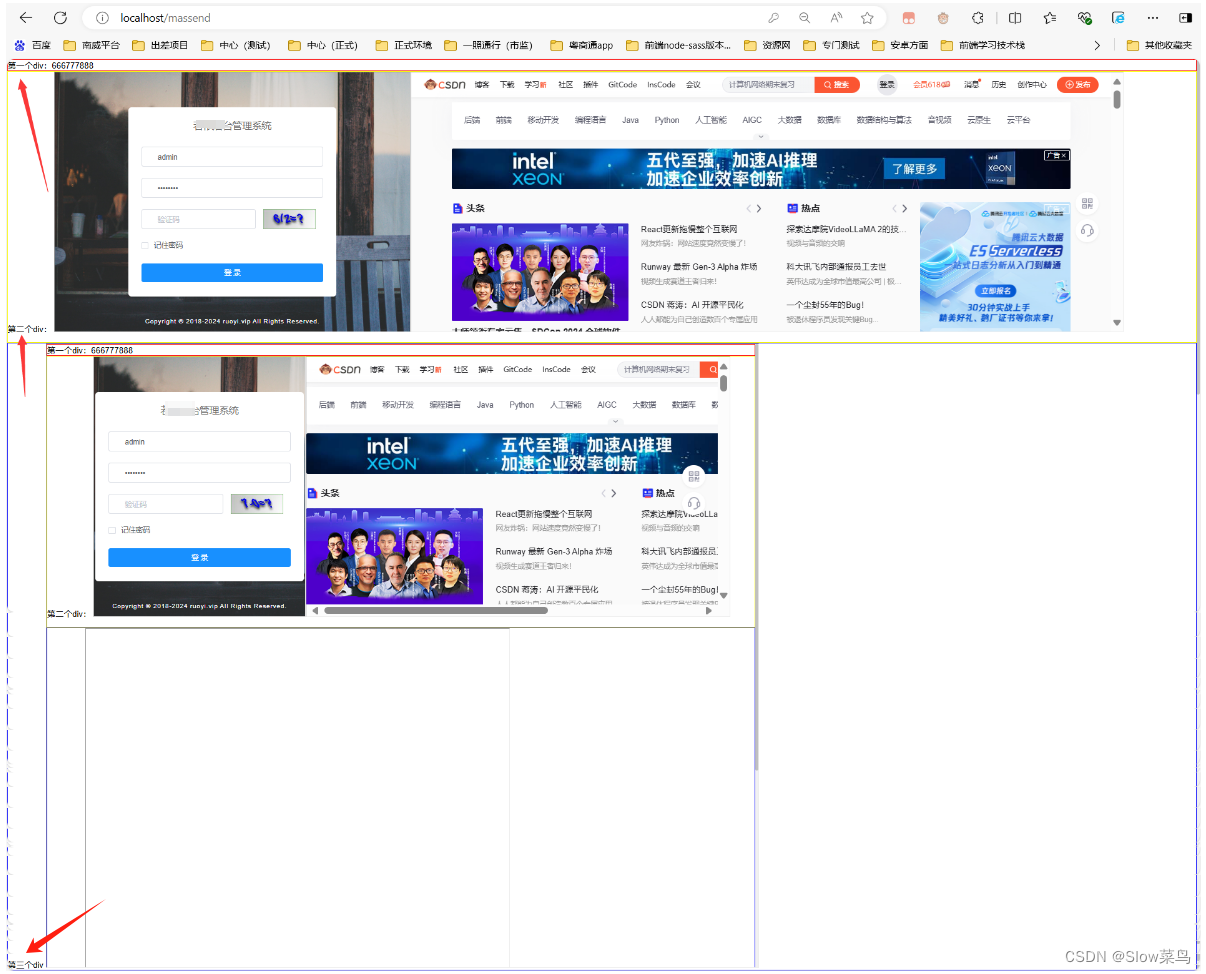This screenshot has height=974, width=1206.
Task: Start read aloud from the address bar
Action: tap(836, 18)
